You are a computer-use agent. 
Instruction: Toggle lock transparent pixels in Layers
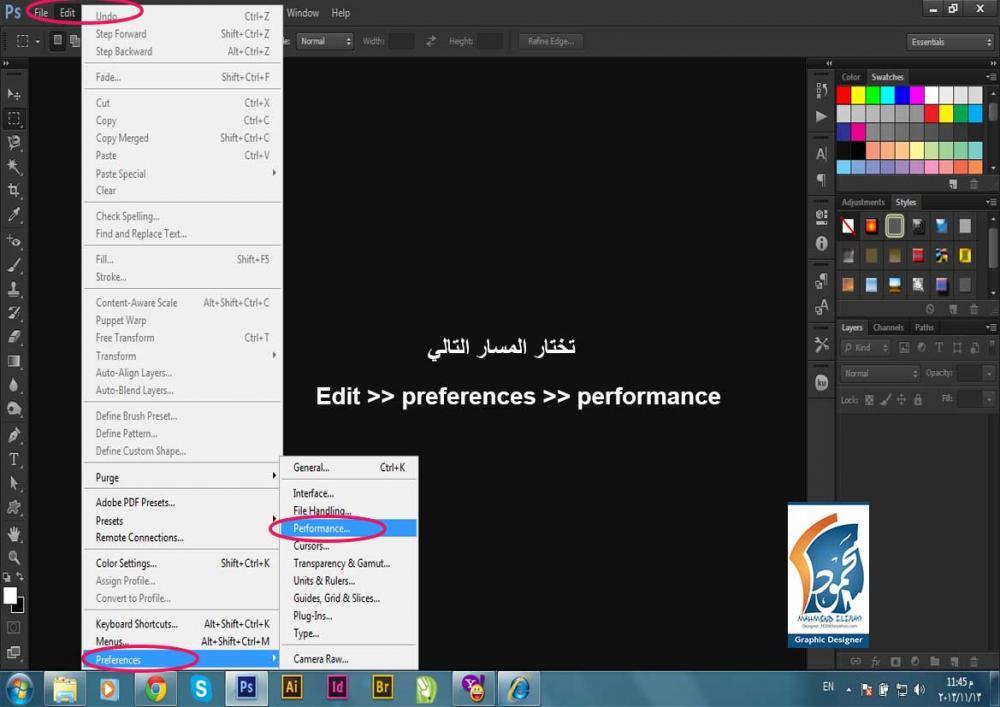(x=869, y=400)
